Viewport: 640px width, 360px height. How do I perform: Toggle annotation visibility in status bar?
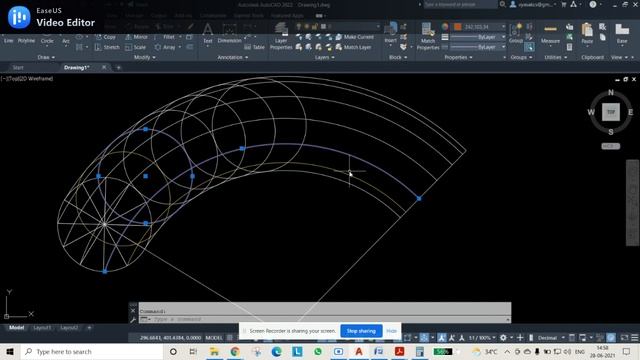[442, 338]
